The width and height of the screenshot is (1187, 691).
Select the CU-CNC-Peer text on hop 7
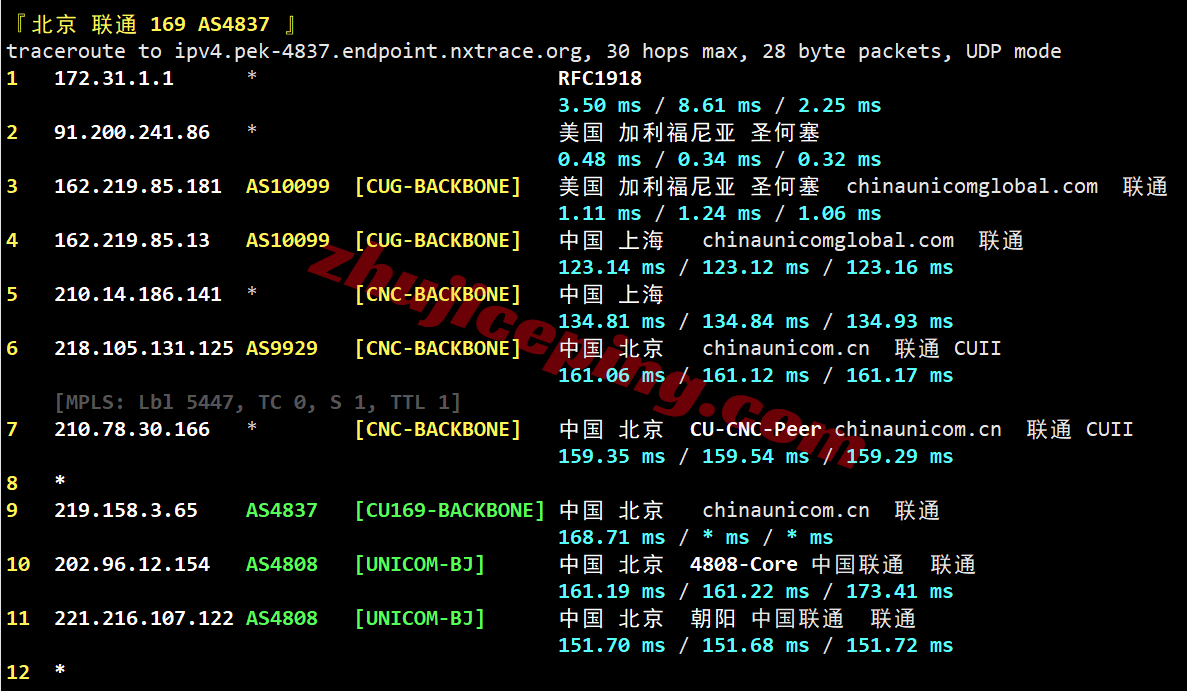pos(756,429)
